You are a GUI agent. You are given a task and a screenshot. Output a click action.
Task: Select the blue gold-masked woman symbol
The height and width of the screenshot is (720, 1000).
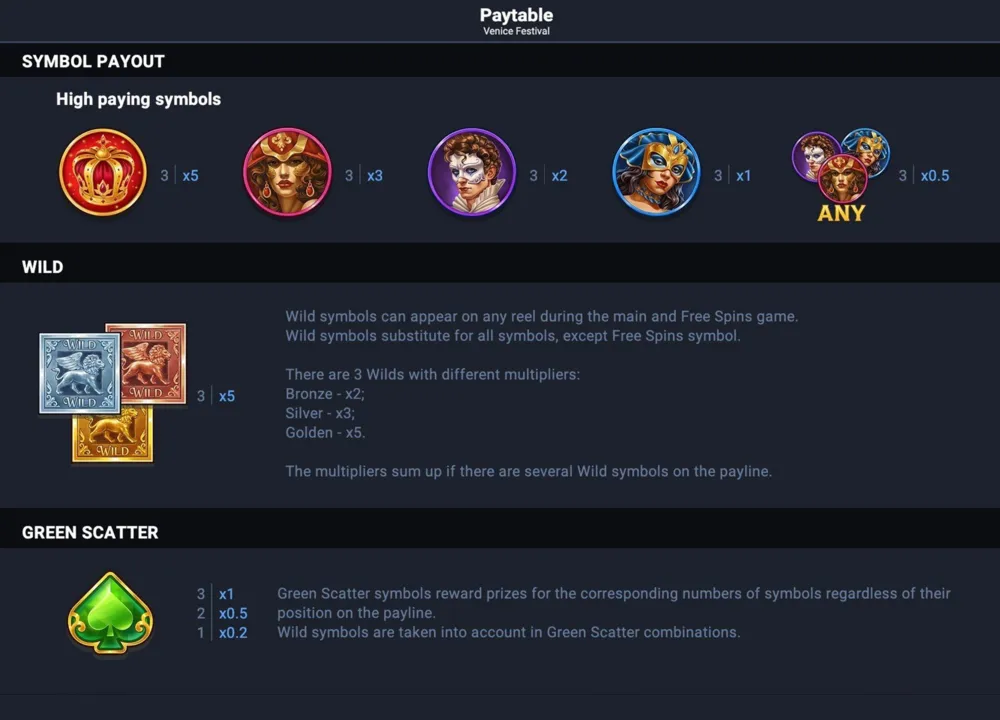click(x=656, y=172)
